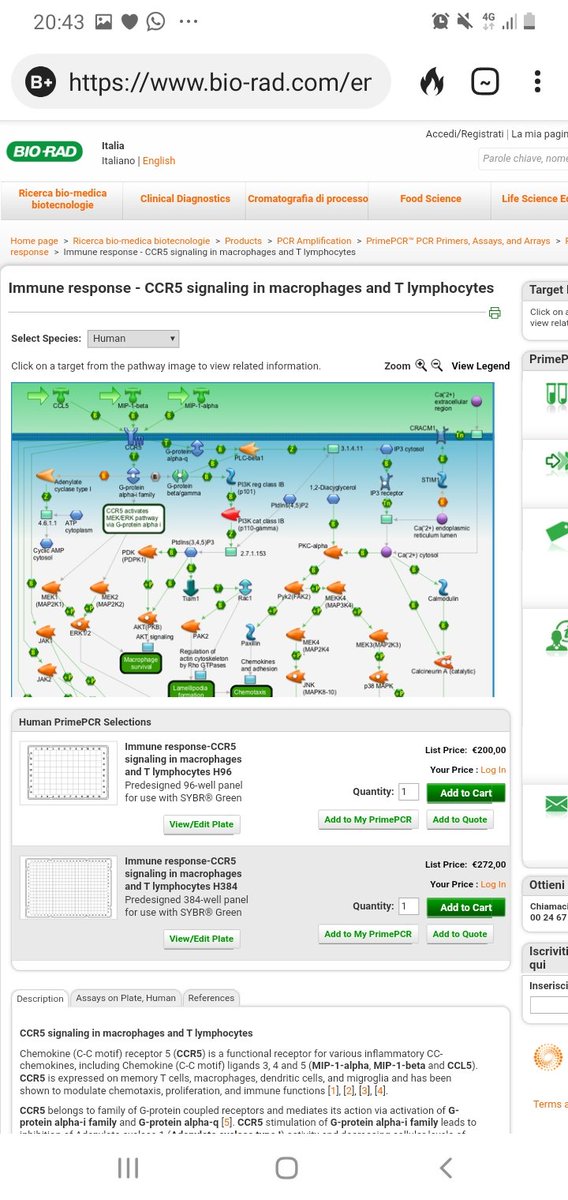Click the red PI3K cat class IB node
This screenshot has height=1200, width=568.
point(230,516)
